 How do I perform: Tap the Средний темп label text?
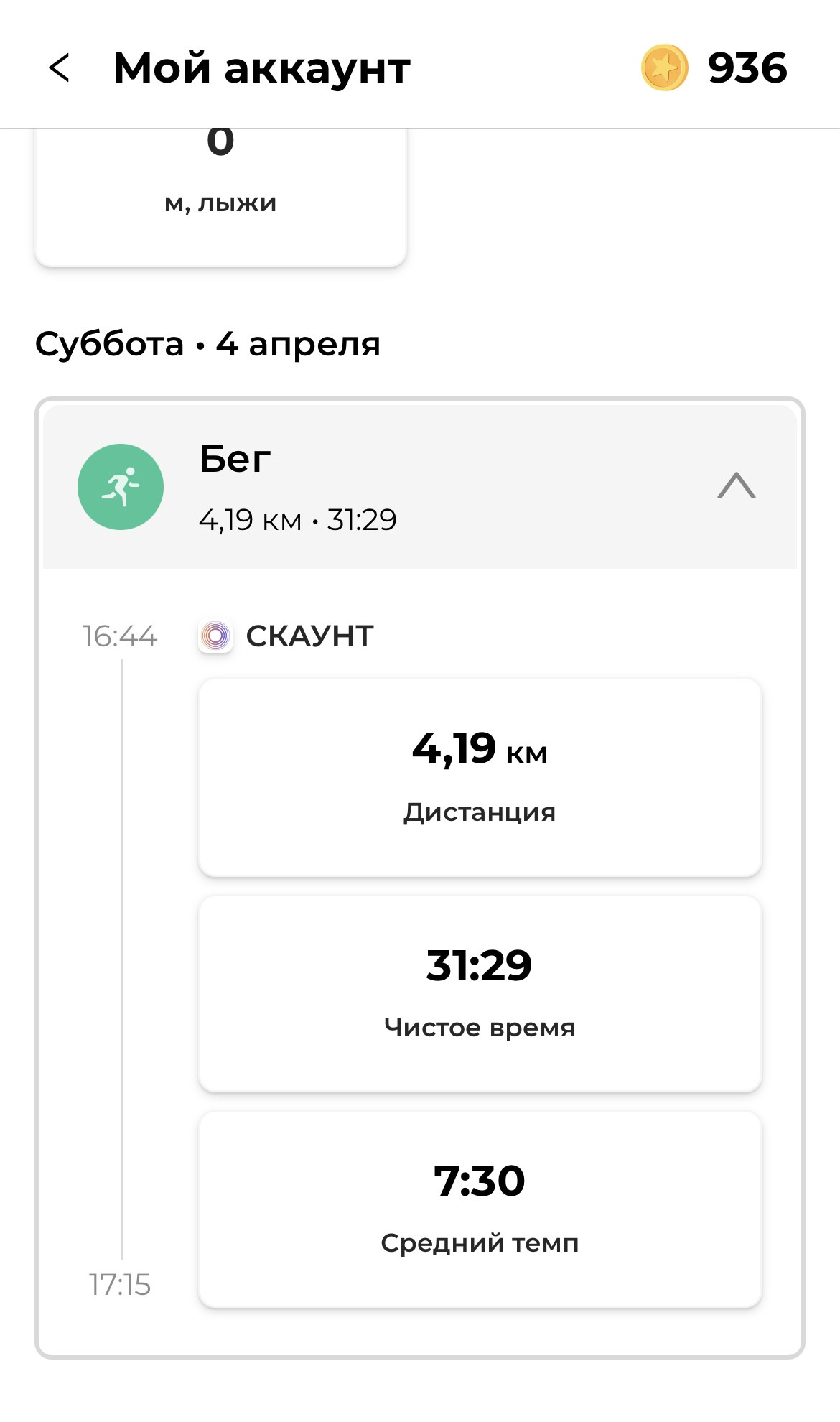[x=480, y=1243]
